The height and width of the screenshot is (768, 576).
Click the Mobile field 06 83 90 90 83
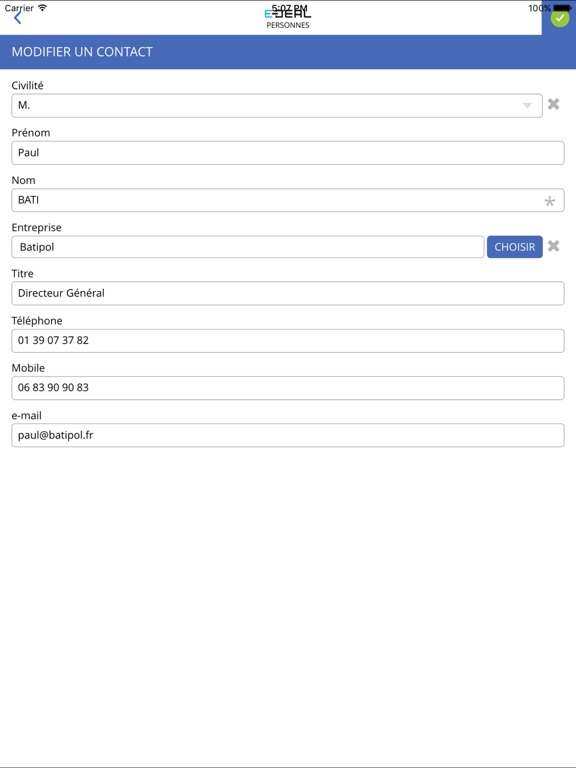click(x=288, y=388)
